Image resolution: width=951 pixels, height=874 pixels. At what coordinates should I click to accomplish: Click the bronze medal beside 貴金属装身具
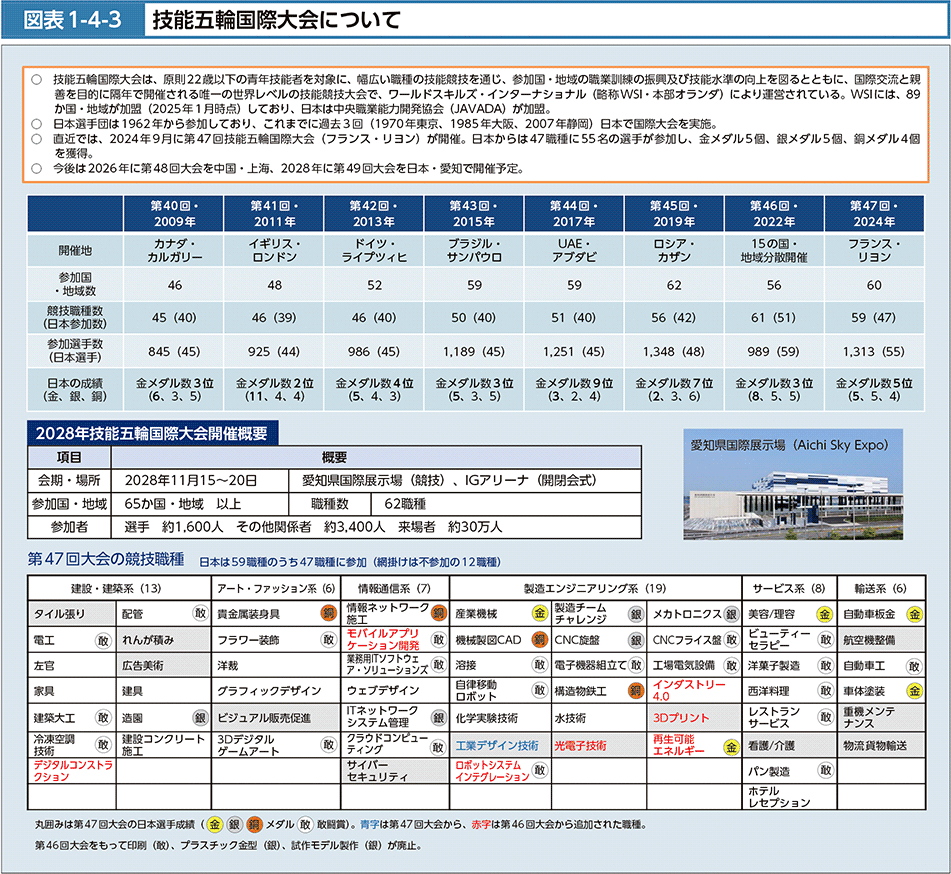327,614
